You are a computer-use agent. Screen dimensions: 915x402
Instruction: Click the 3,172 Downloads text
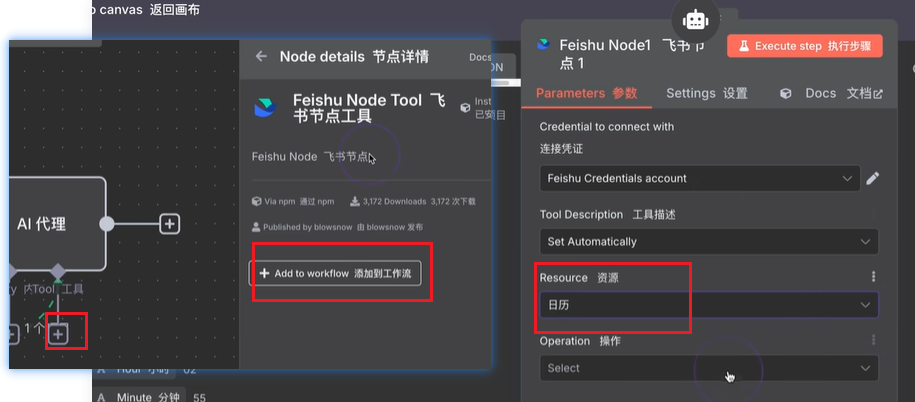tap(419, 201)
